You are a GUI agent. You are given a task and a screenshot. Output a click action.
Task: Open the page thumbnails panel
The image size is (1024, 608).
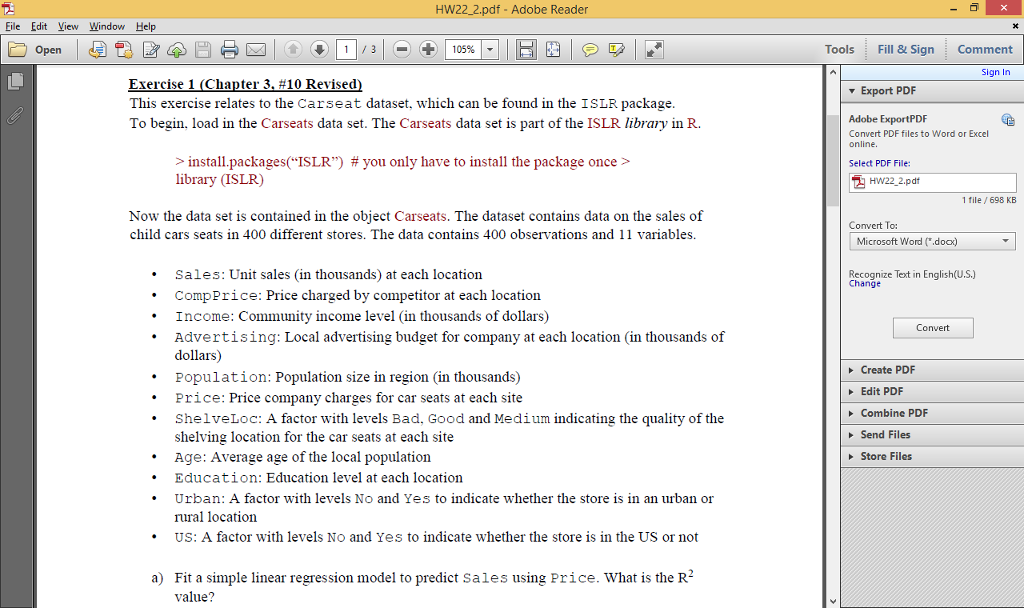(x=15, y=81)
